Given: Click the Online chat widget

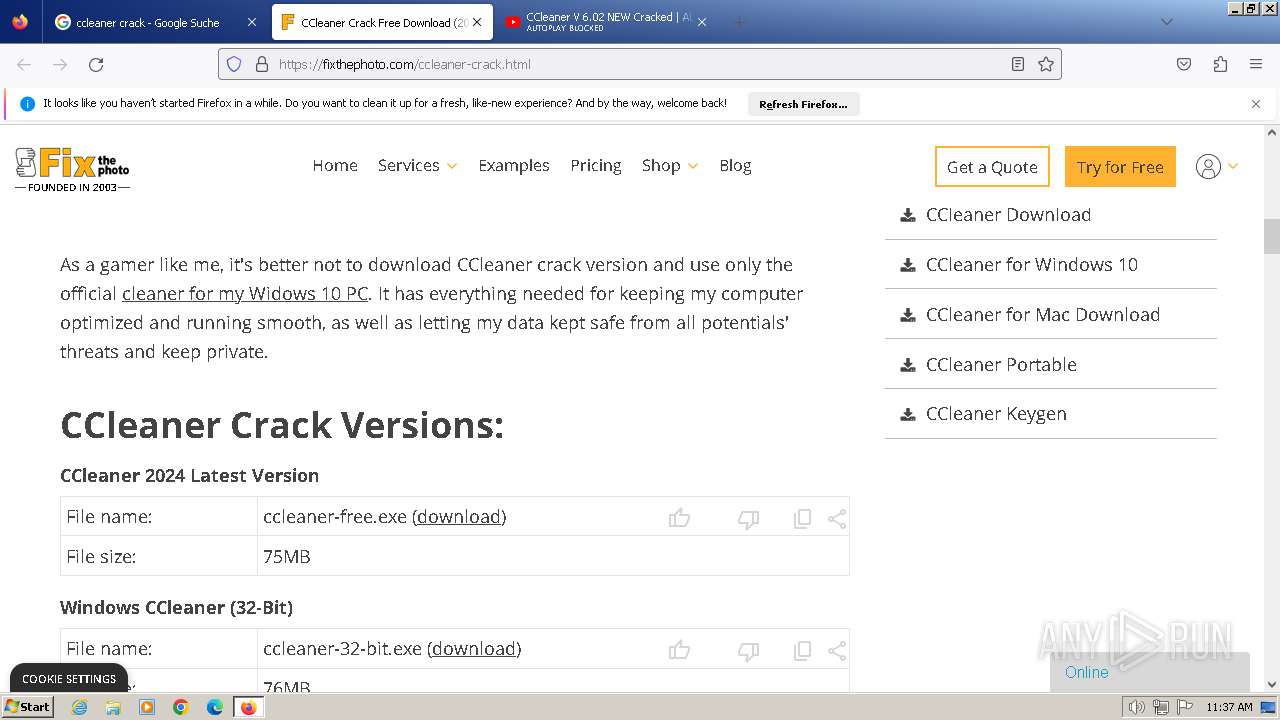Looking at the screenshot, I should click(x=1150, y=672).
